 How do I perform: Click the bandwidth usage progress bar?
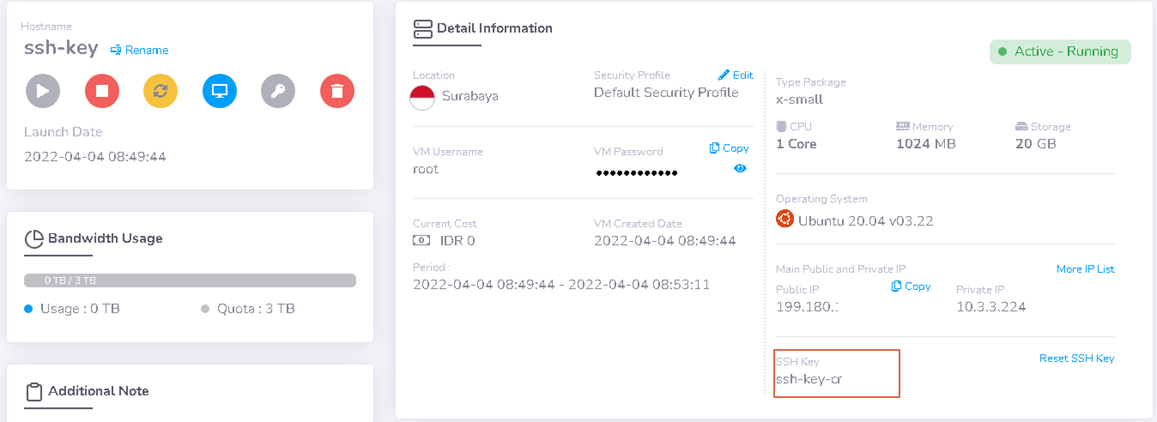point(190,280)
